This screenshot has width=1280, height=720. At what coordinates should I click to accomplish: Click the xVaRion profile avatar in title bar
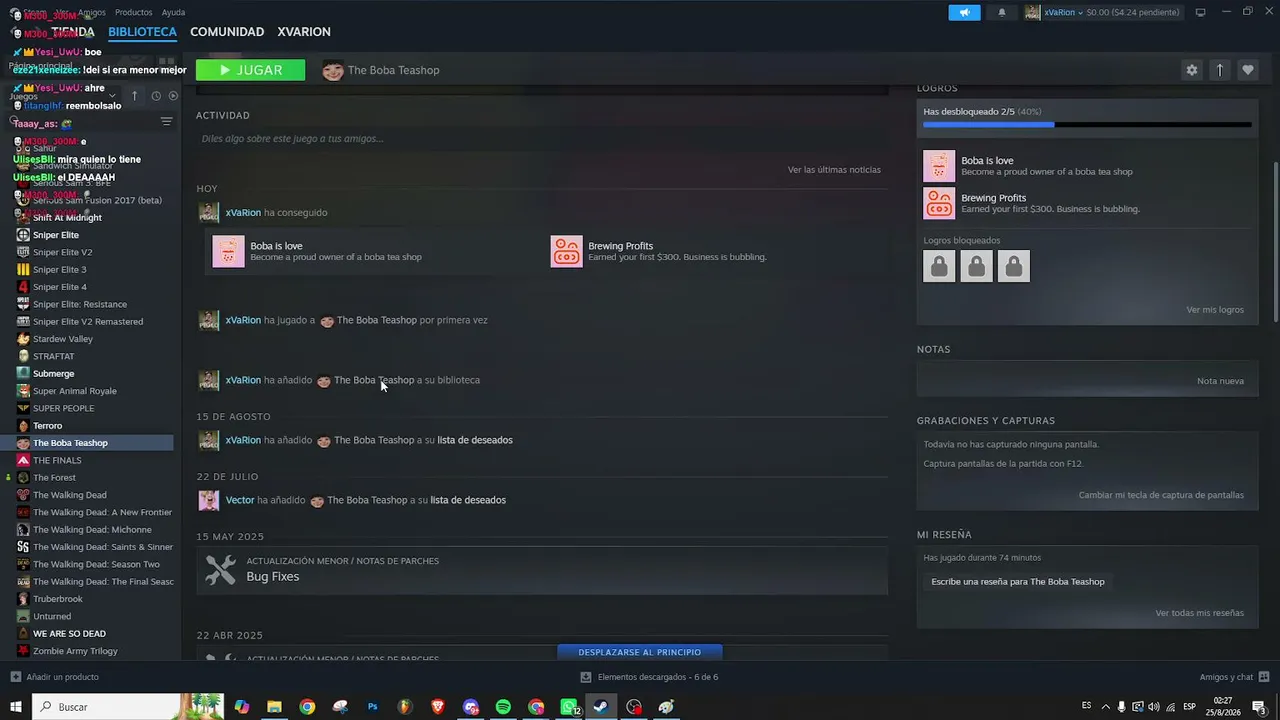click(1032, 12)
